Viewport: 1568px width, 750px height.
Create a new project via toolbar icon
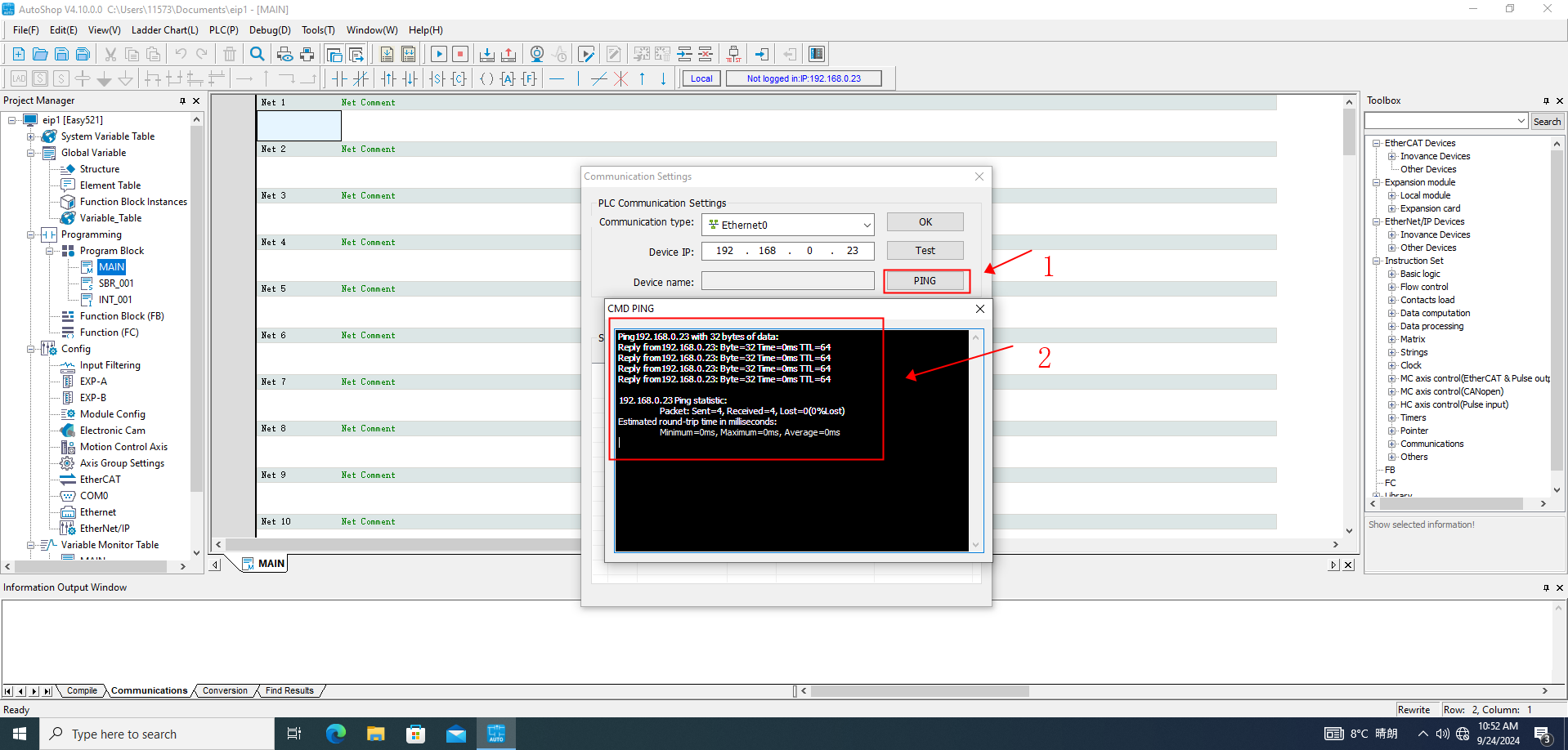pos(18,54)
